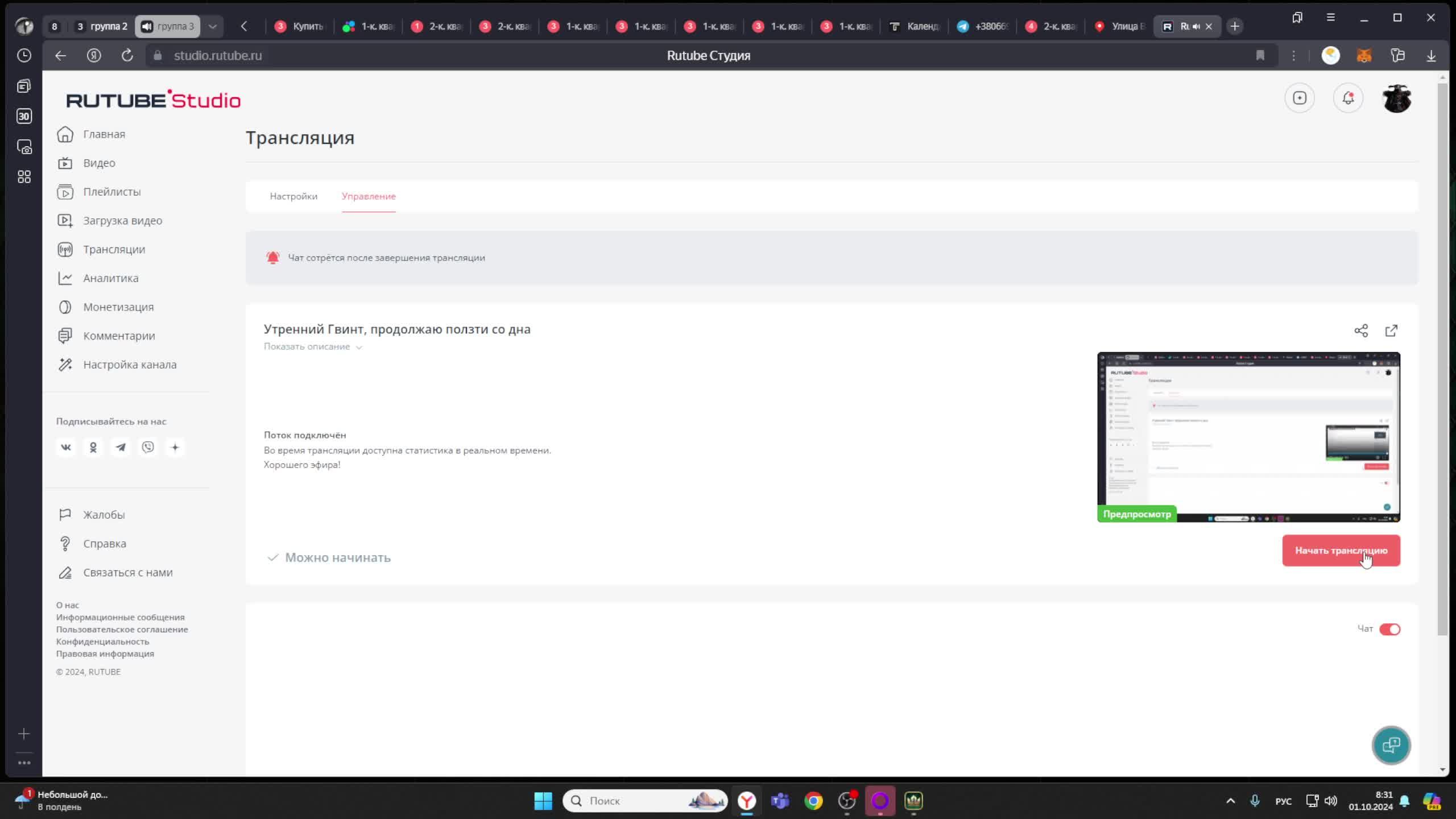Click the browser back arrow
Image resolution: width=1456 pixels, height=819 pixels.
[x=60, y=55]
